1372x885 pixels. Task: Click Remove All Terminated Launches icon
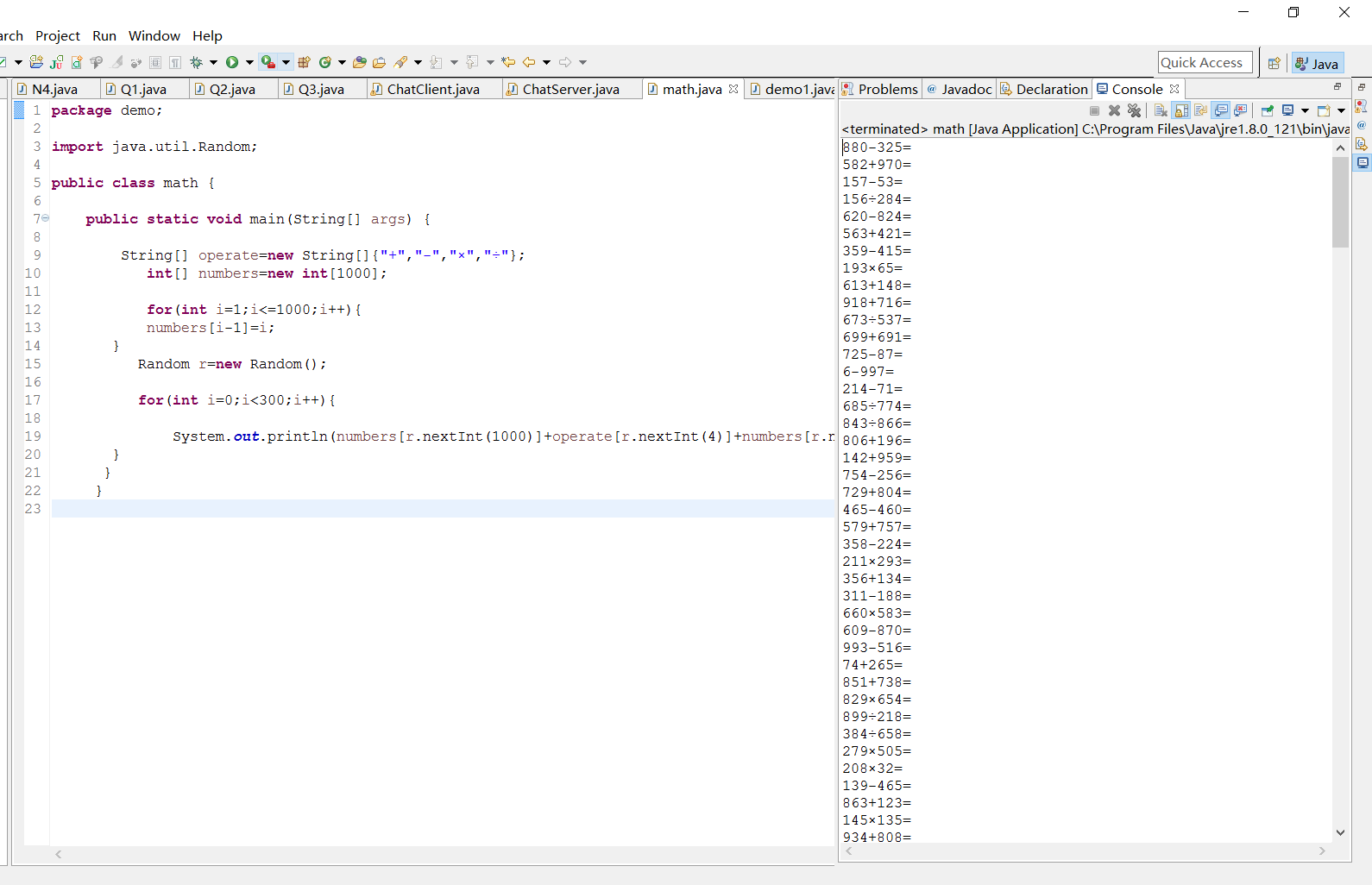1134,110
